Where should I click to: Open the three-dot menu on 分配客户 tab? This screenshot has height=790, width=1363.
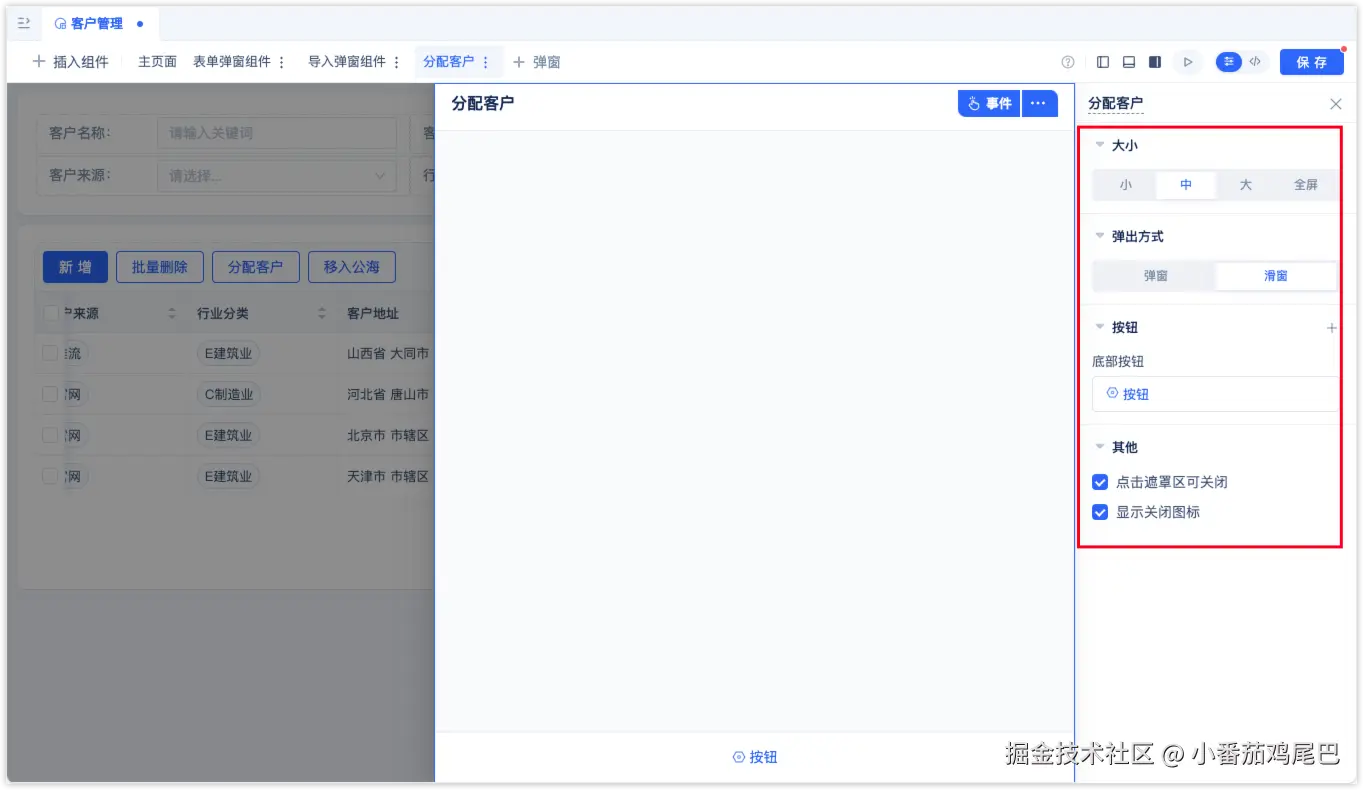(x=486, y=62)
